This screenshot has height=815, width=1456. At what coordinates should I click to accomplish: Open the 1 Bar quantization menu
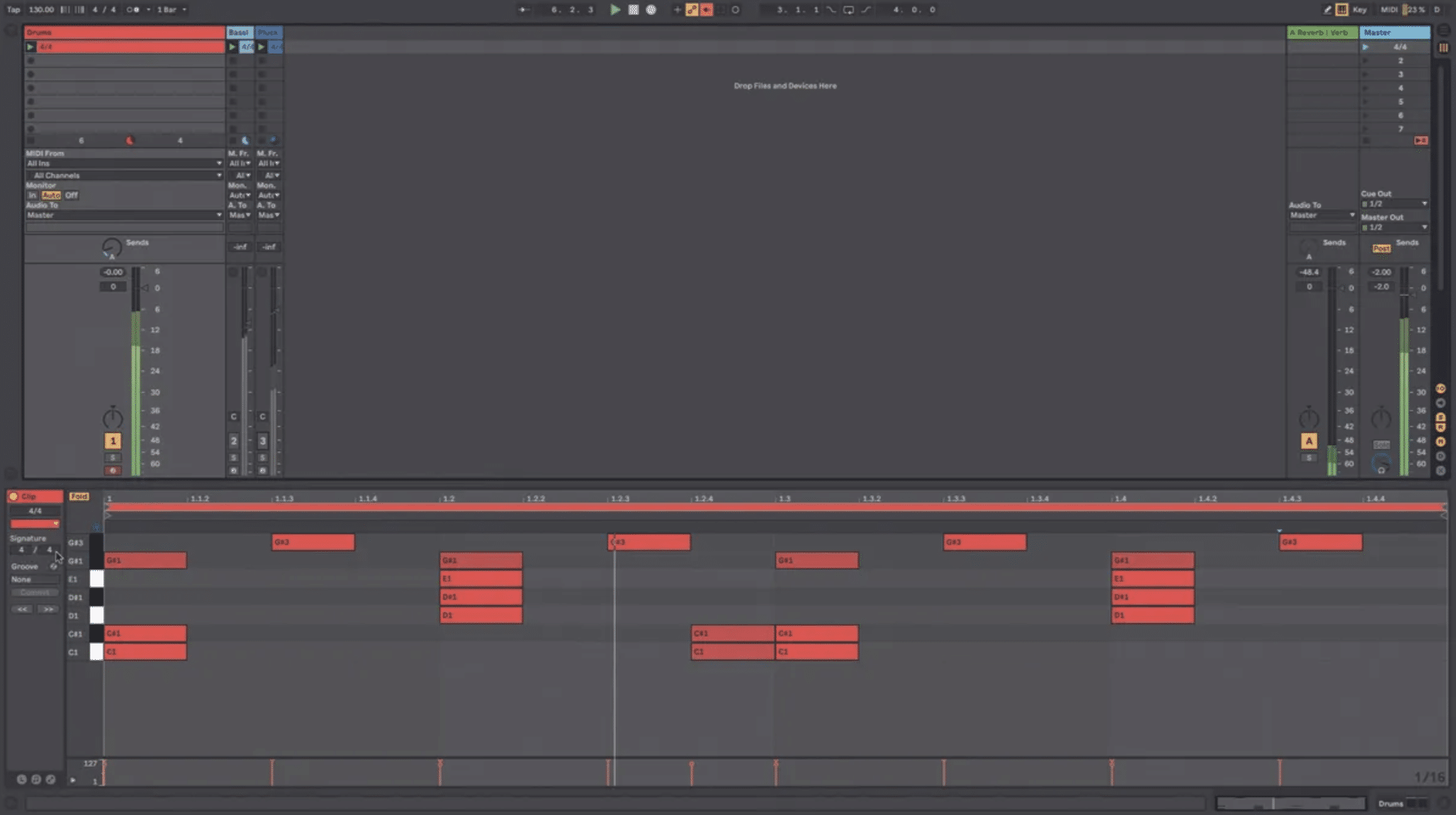171,10
